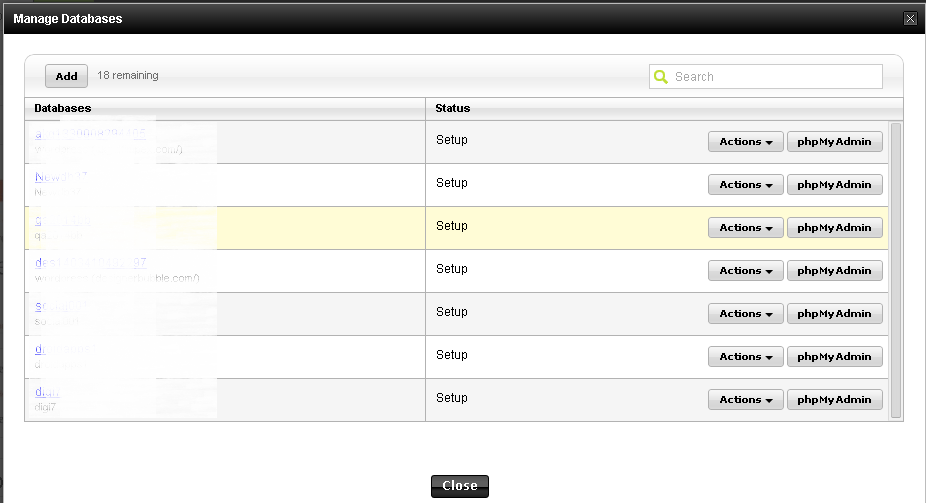Open Actions dropdown for the first database
The height and width of the screenshot is (503, 926).
[x=745, y=142]
